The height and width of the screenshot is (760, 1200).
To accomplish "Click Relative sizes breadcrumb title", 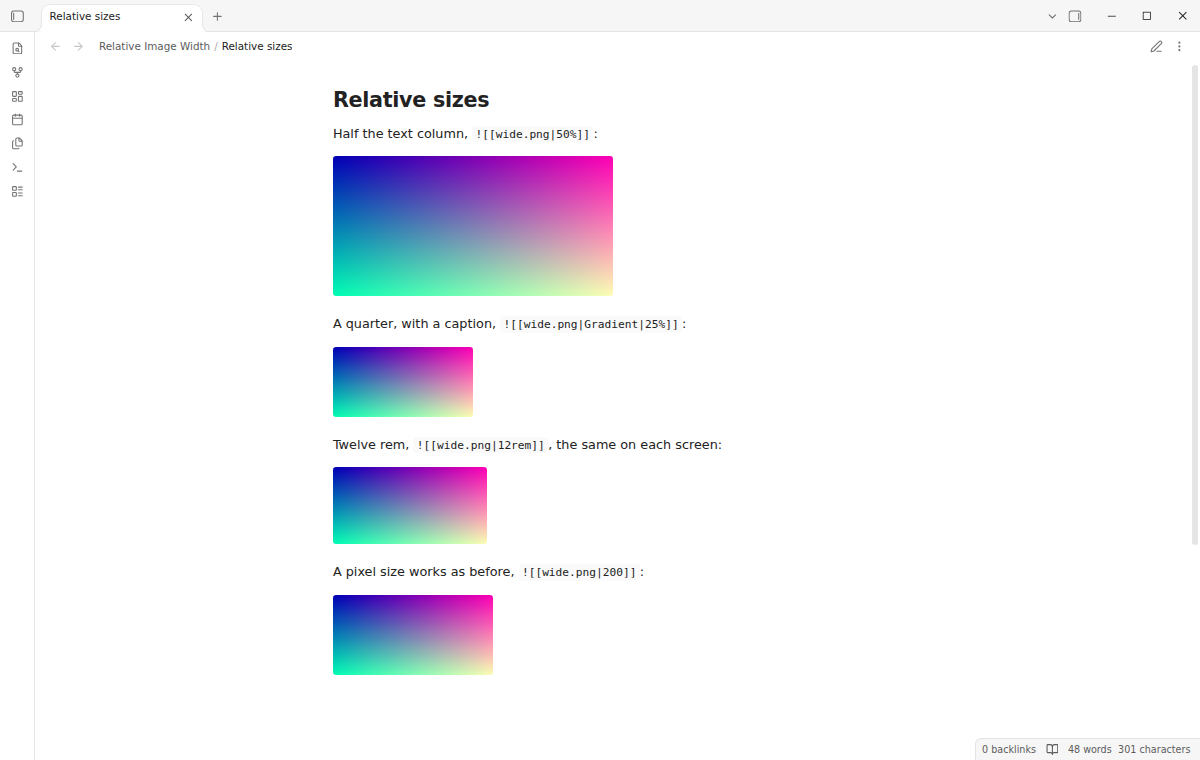I will pyautogui.click(x=257, y=46).
